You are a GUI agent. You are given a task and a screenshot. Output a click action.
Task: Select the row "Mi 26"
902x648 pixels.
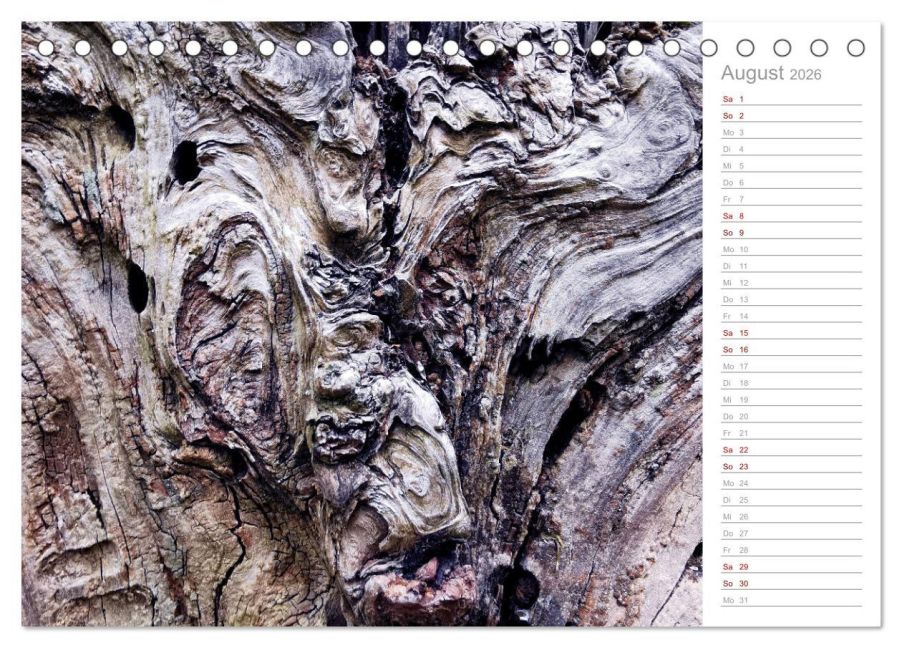pyautogui.click(x=792, y=516)
